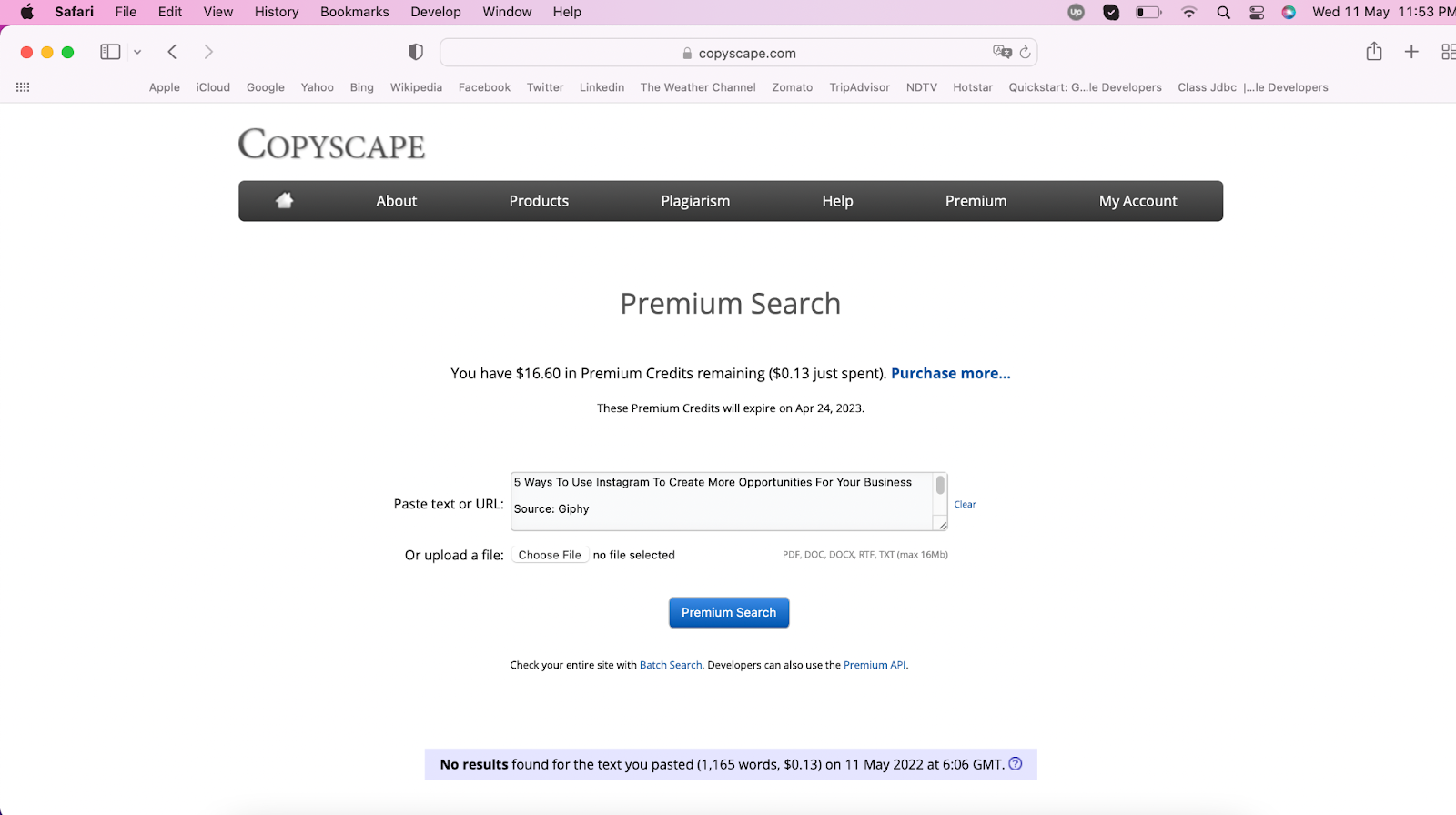This screenshot has width=1456, height=815.
Task: Open the NDTV bookmark
Action: tap(922, 87)
